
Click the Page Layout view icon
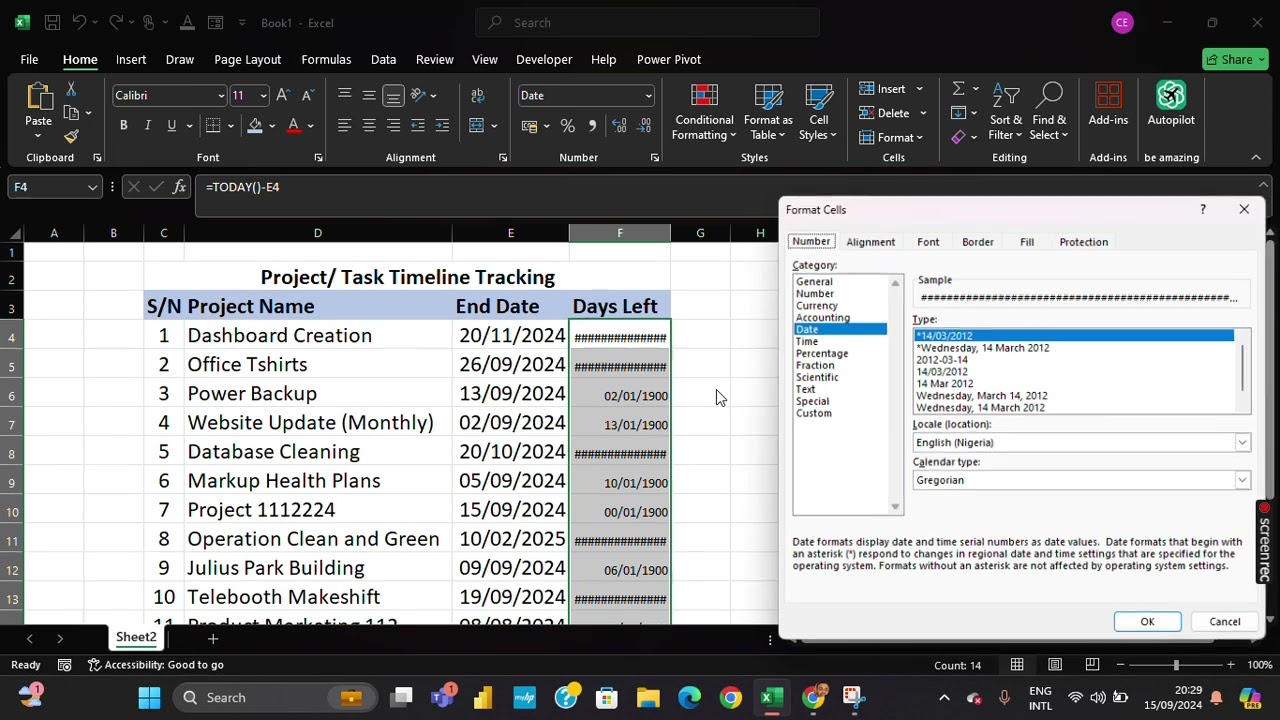pyautogui.click(x=1055, y=665)
